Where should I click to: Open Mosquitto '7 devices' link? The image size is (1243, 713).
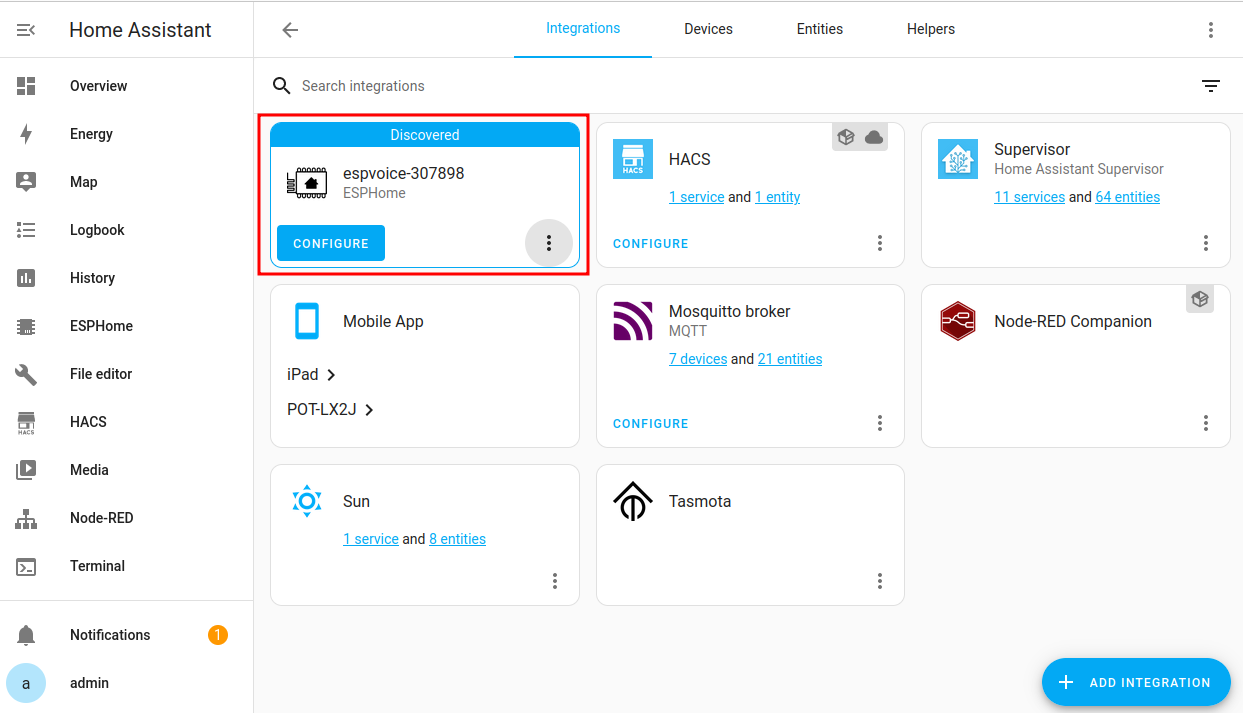point(698,359)
